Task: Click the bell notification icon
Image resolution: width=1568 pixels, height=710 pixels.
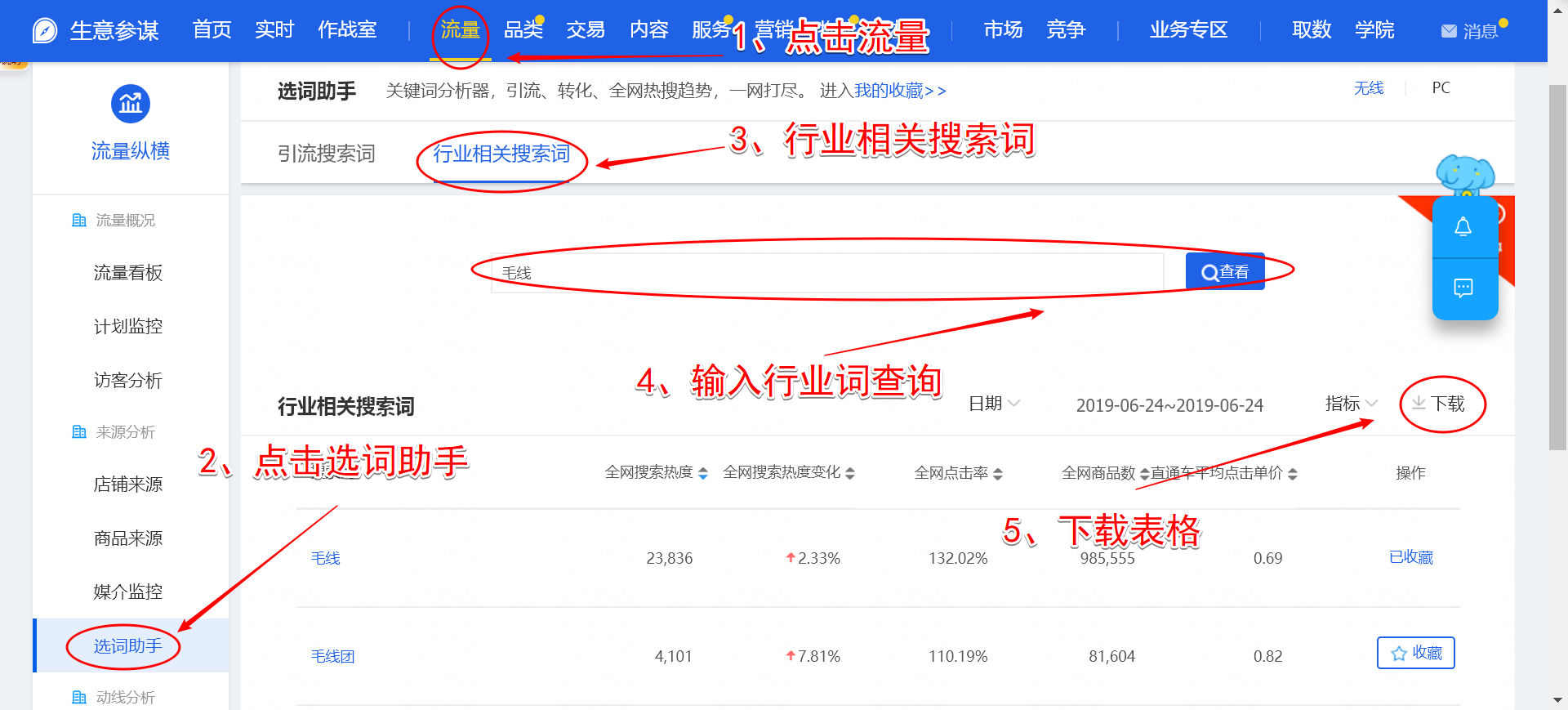Action: click(x=1463, y=227)
